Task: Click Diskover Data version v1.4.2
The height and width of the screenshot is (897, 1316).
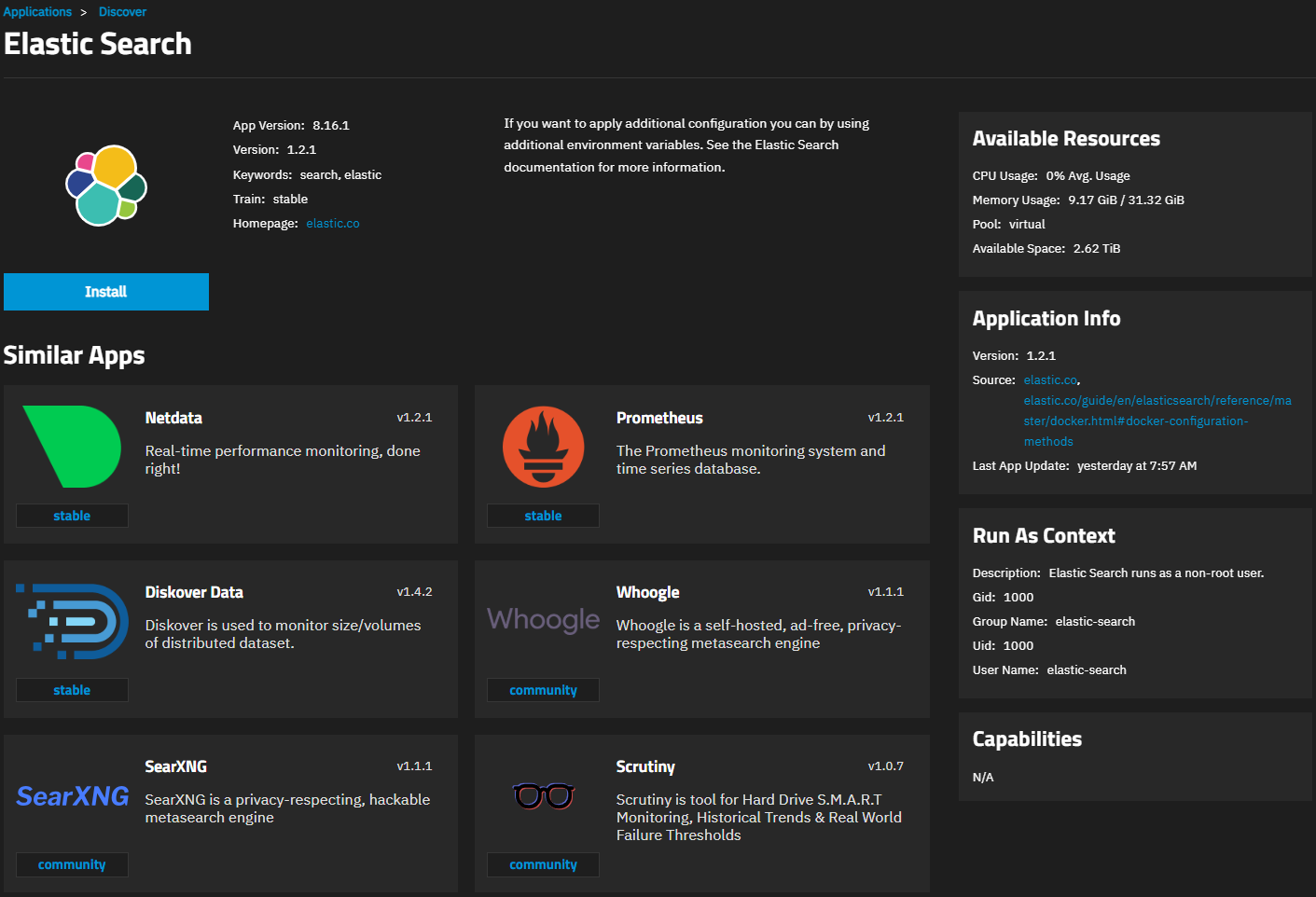Action: pos(414,592)
